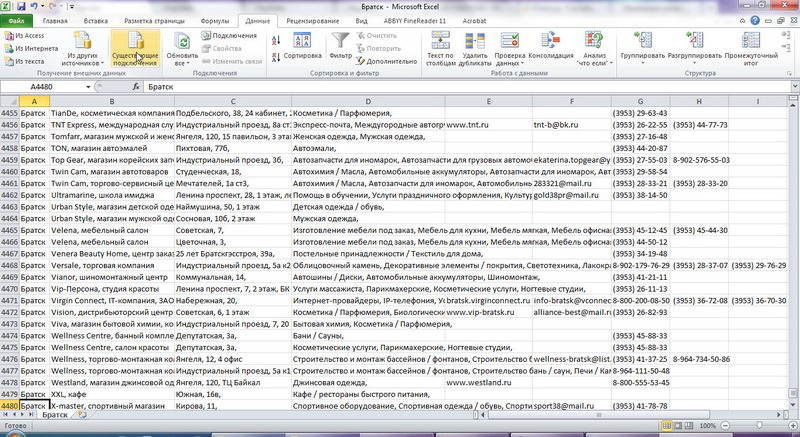Click the Insert Worksheet tab icon

[82, 415]
